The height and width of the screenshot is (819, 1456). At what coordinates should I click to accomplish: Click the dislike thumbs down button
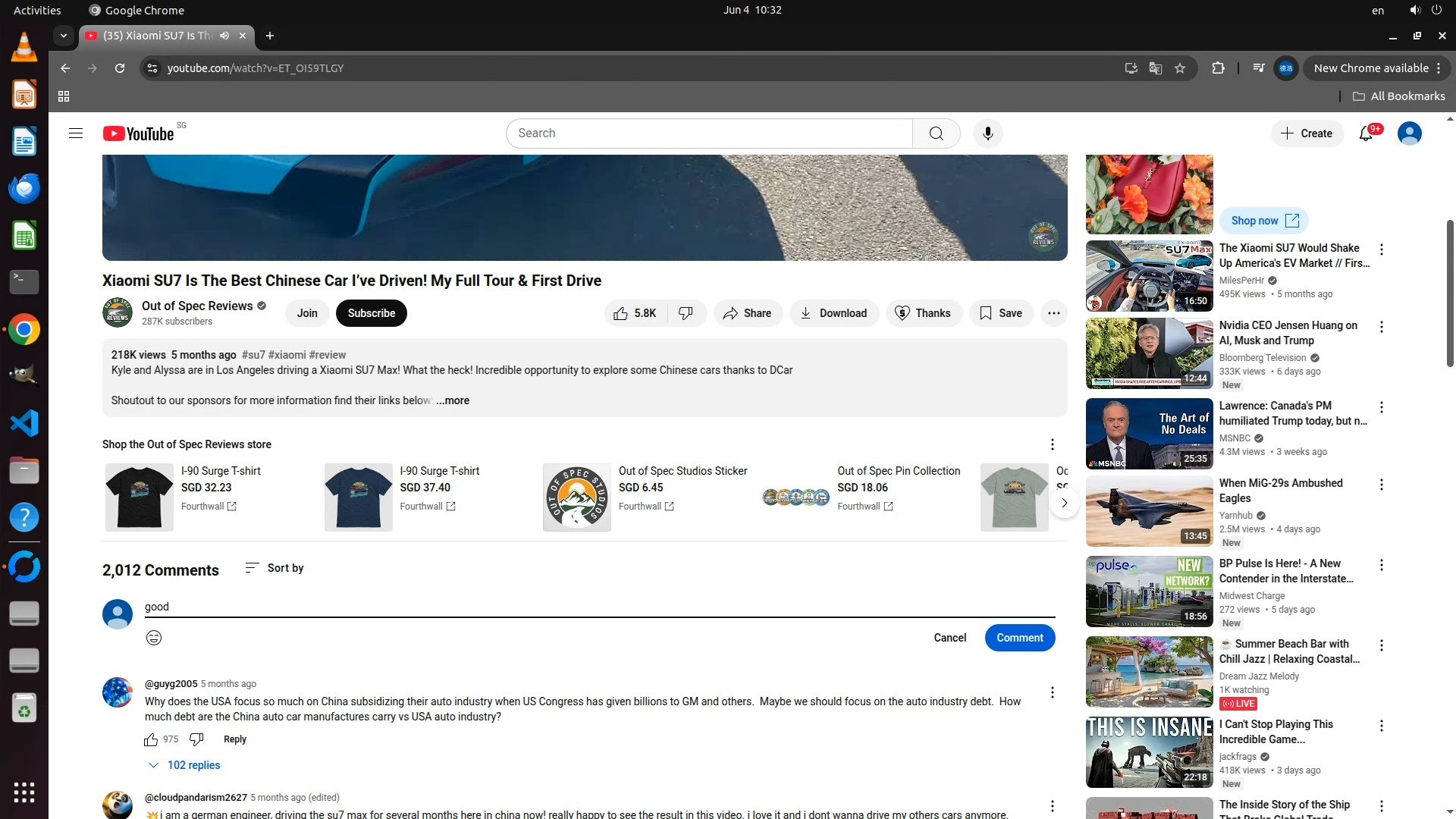(x=686, y=313)
